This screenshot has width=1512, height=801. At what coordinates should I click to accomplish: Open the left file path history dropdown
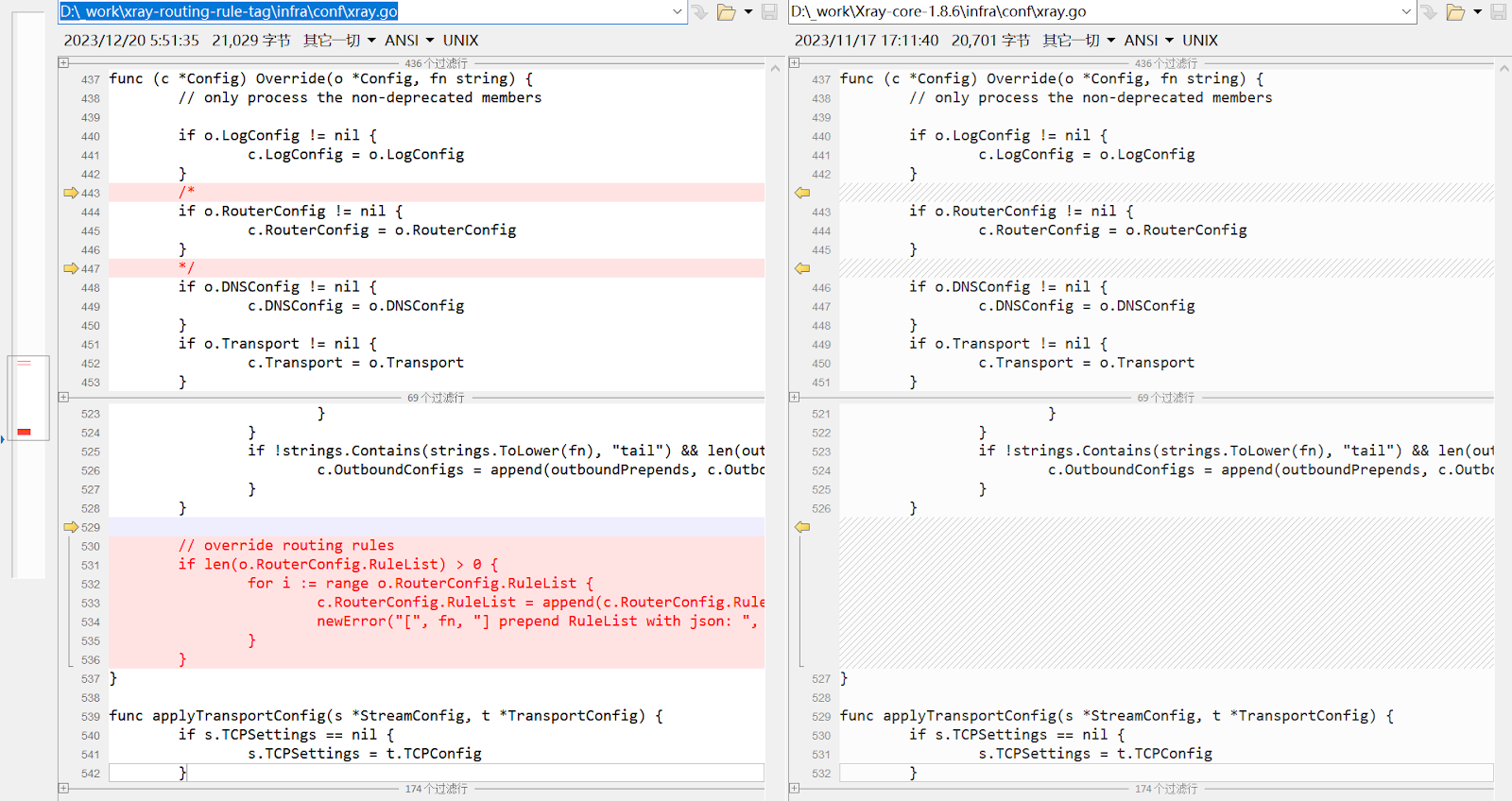[x=678, y=12]
